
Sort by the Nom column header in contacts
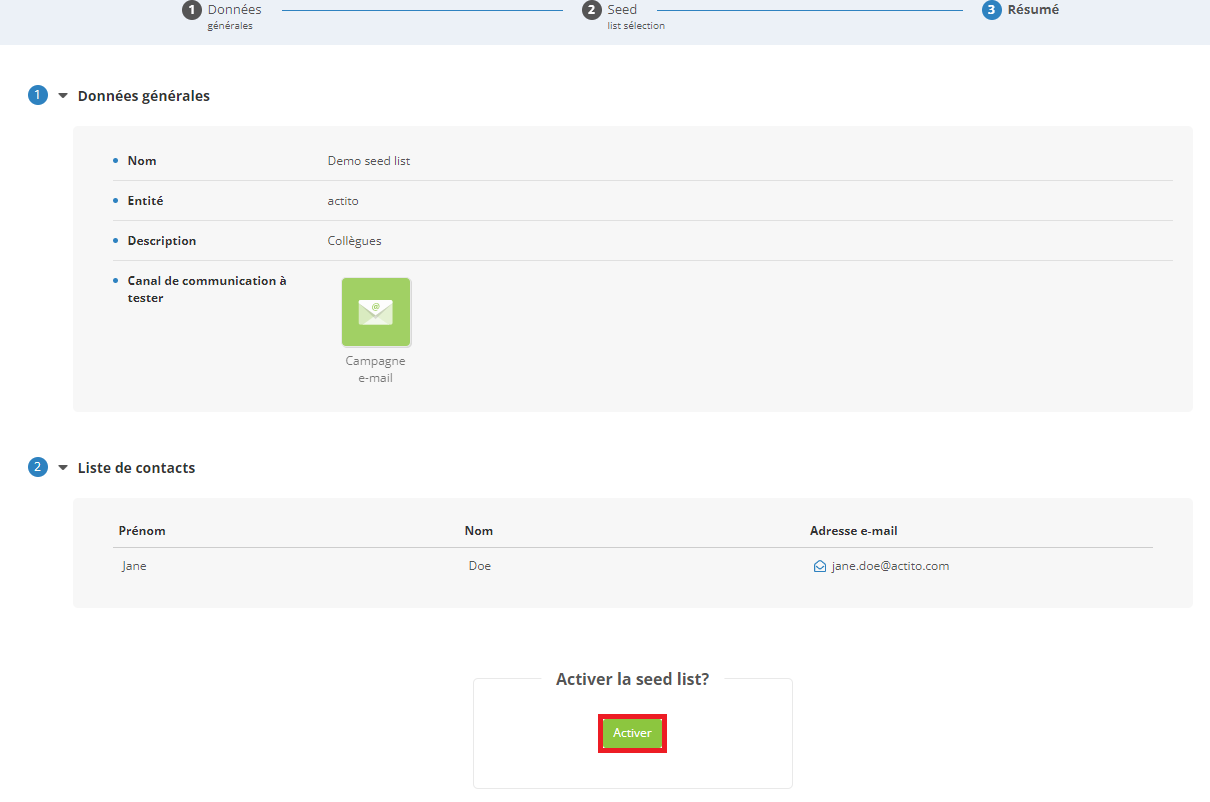coord(479,531)
